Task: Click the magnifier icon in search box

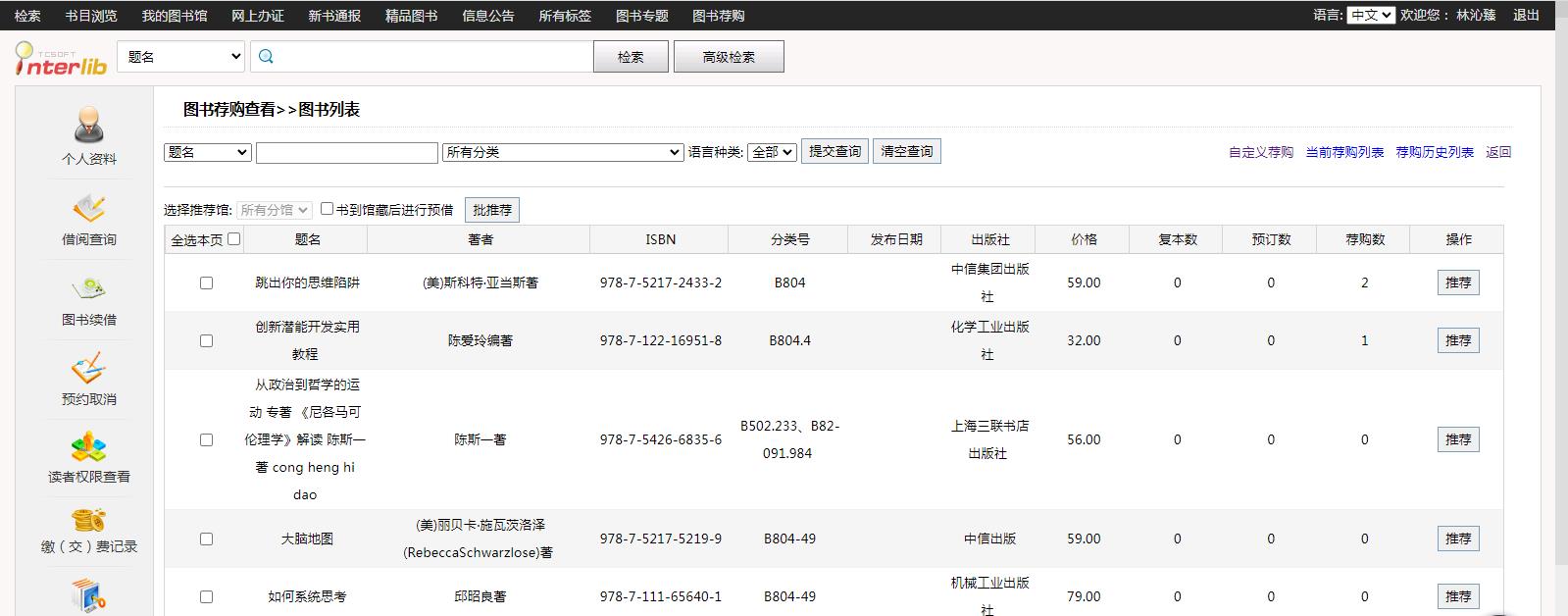Action: [x=266, y=57]
